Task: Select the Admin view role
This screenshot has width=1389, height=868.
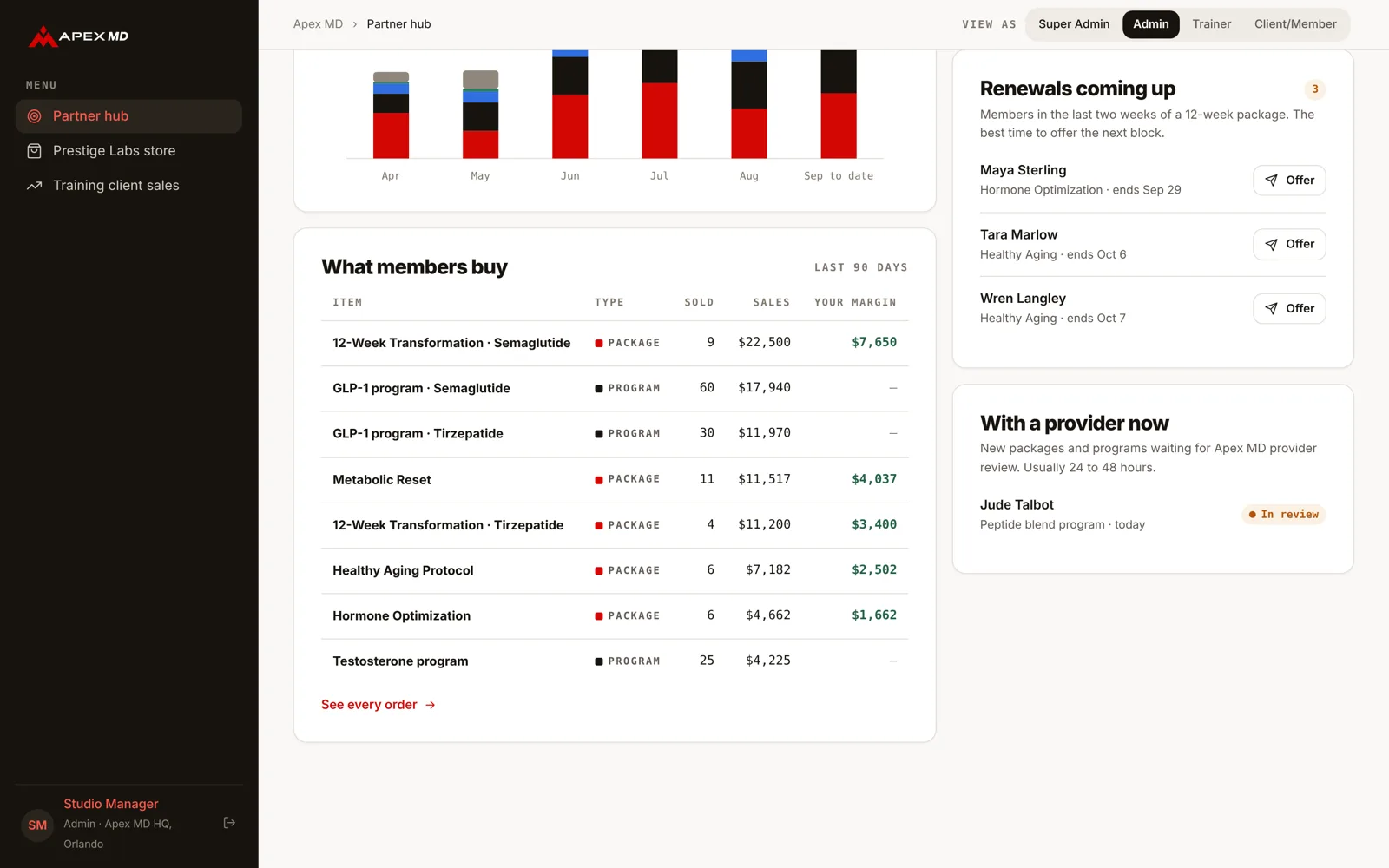Action: [1150, 24]
